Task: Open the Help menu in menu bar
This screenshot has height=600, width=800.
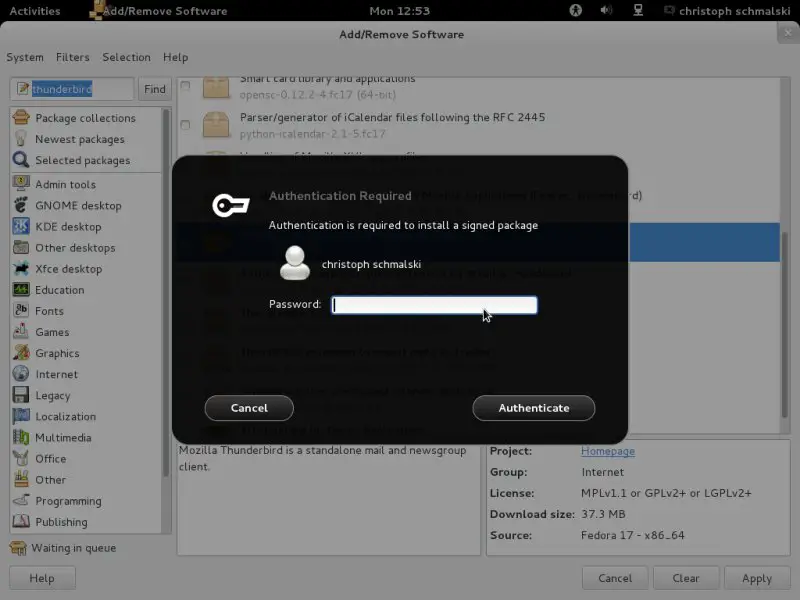Action: pyautogui.click(x=176, y=57)
